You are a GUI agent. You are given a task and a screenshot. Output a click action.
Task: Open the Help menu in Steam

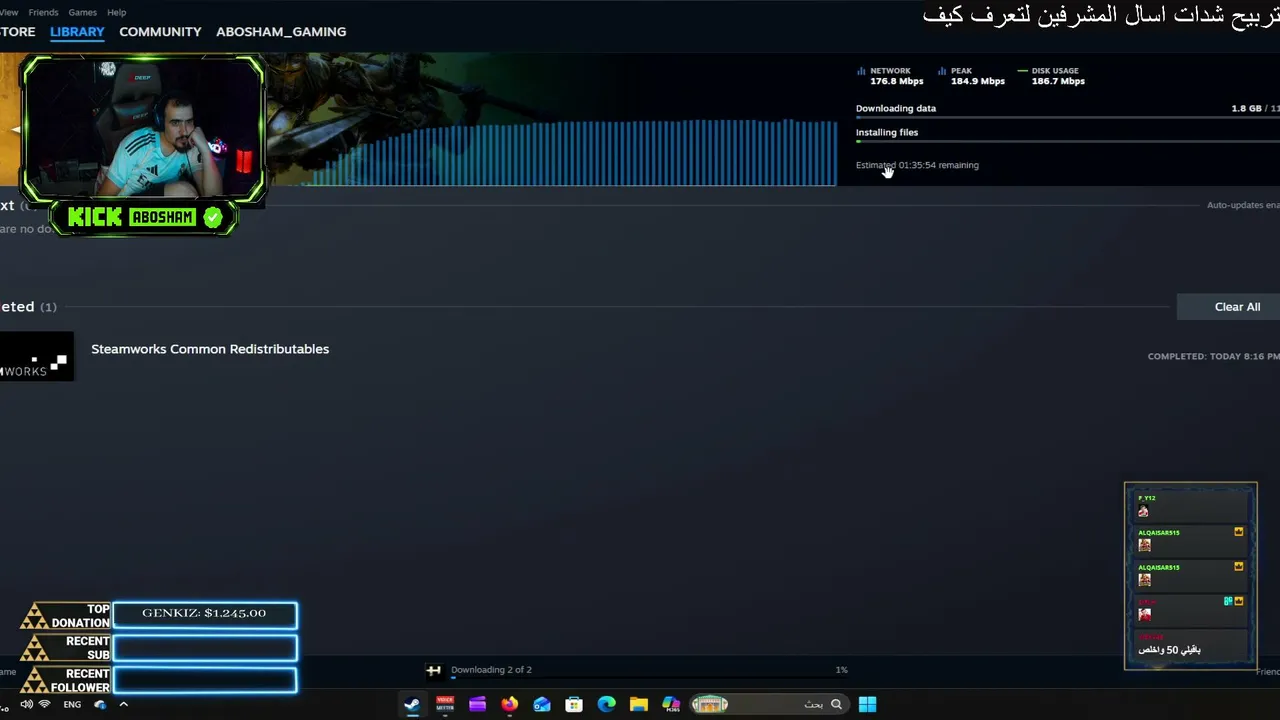116,12
